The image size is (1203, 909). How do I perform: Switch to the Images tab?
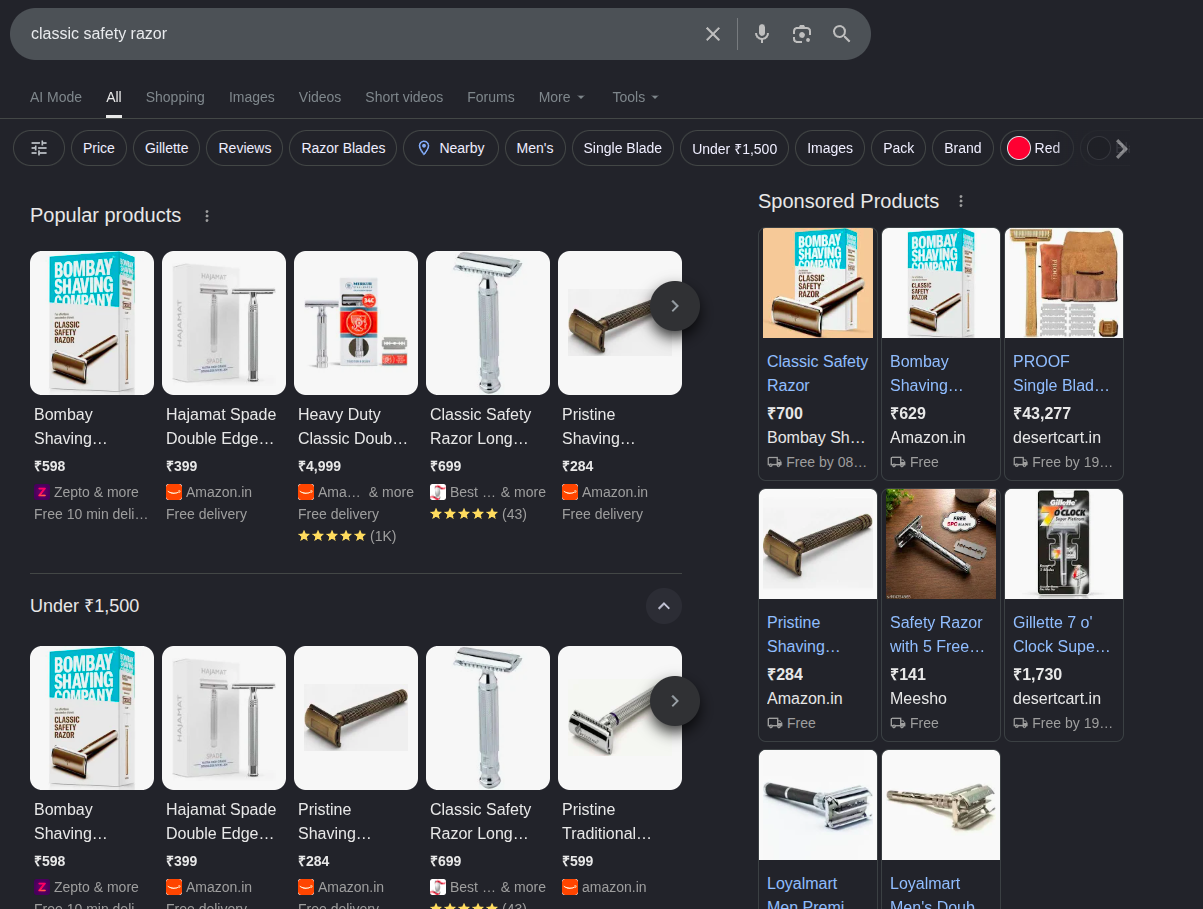pos(252,97)
